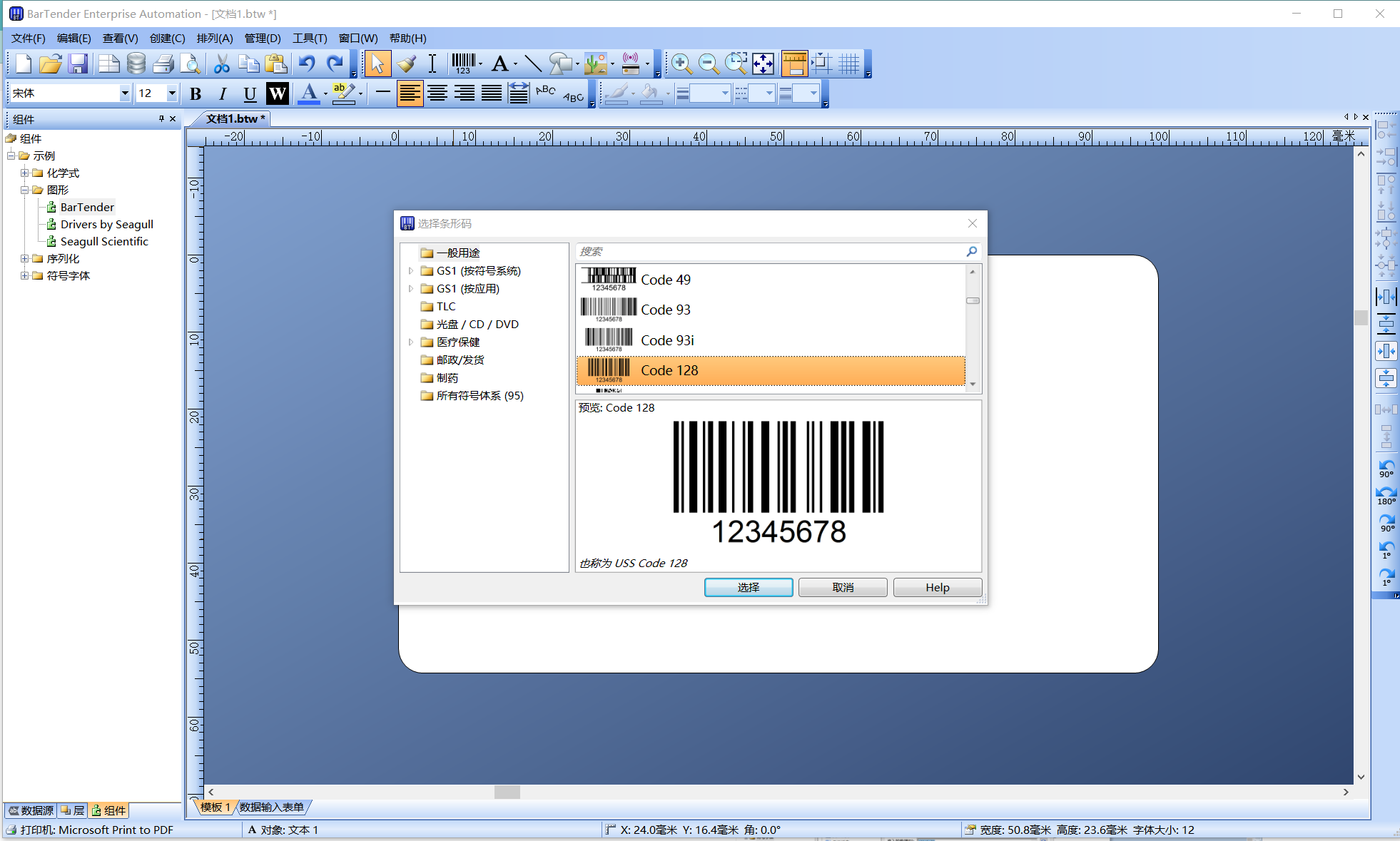Click the barcode creation tool icon
Viewport: 1400px width, 841px height.
[464, 63]
